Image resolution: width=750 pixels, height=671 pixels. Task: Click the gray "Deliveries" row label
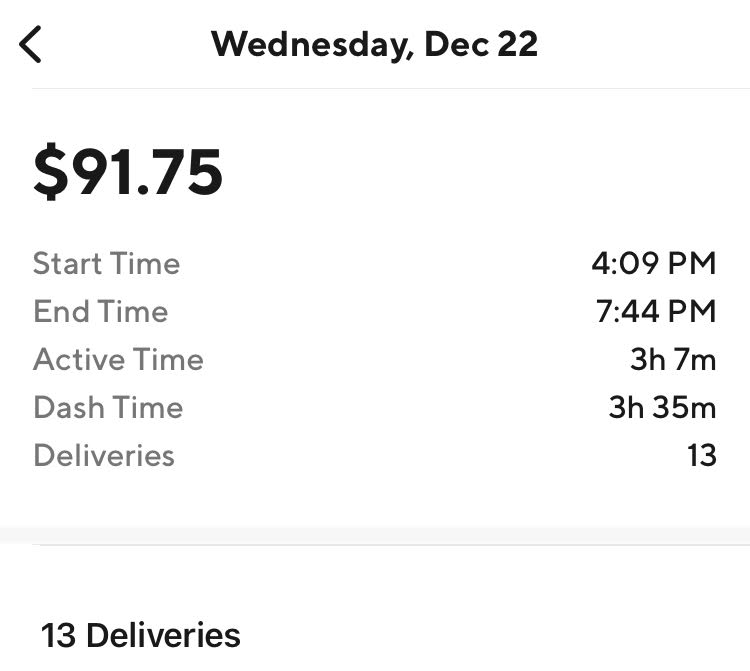tap(104, 456)
